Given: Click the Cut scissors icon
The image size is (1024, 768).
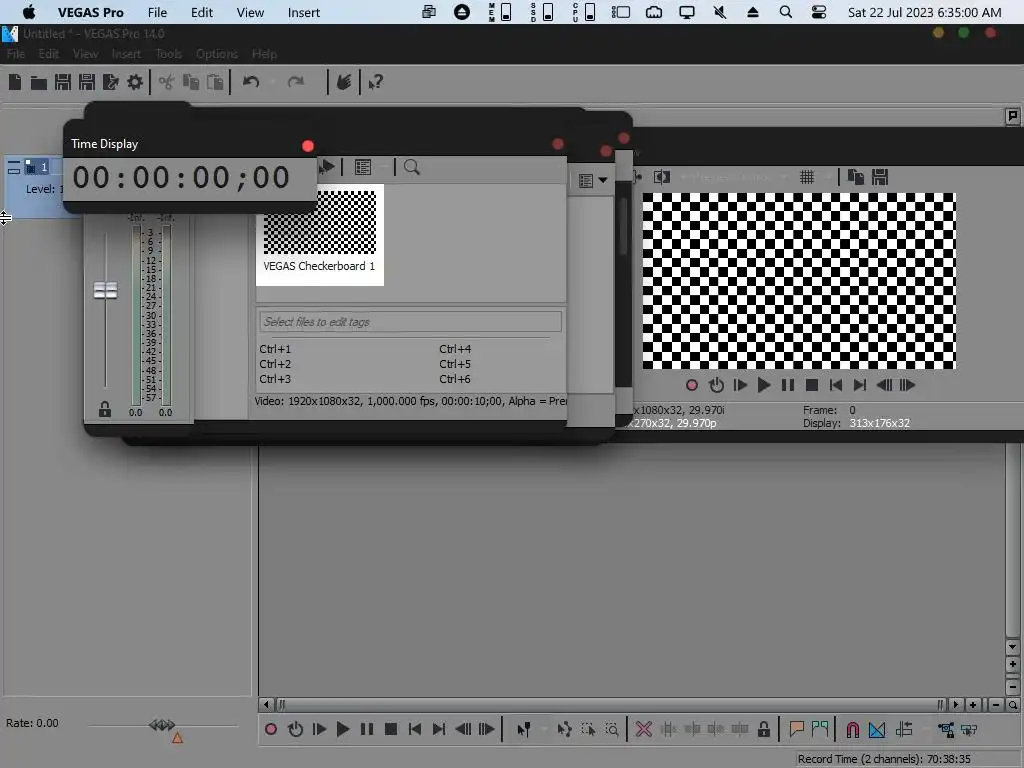Looking at the screenshot, I should tap(166, 82).
